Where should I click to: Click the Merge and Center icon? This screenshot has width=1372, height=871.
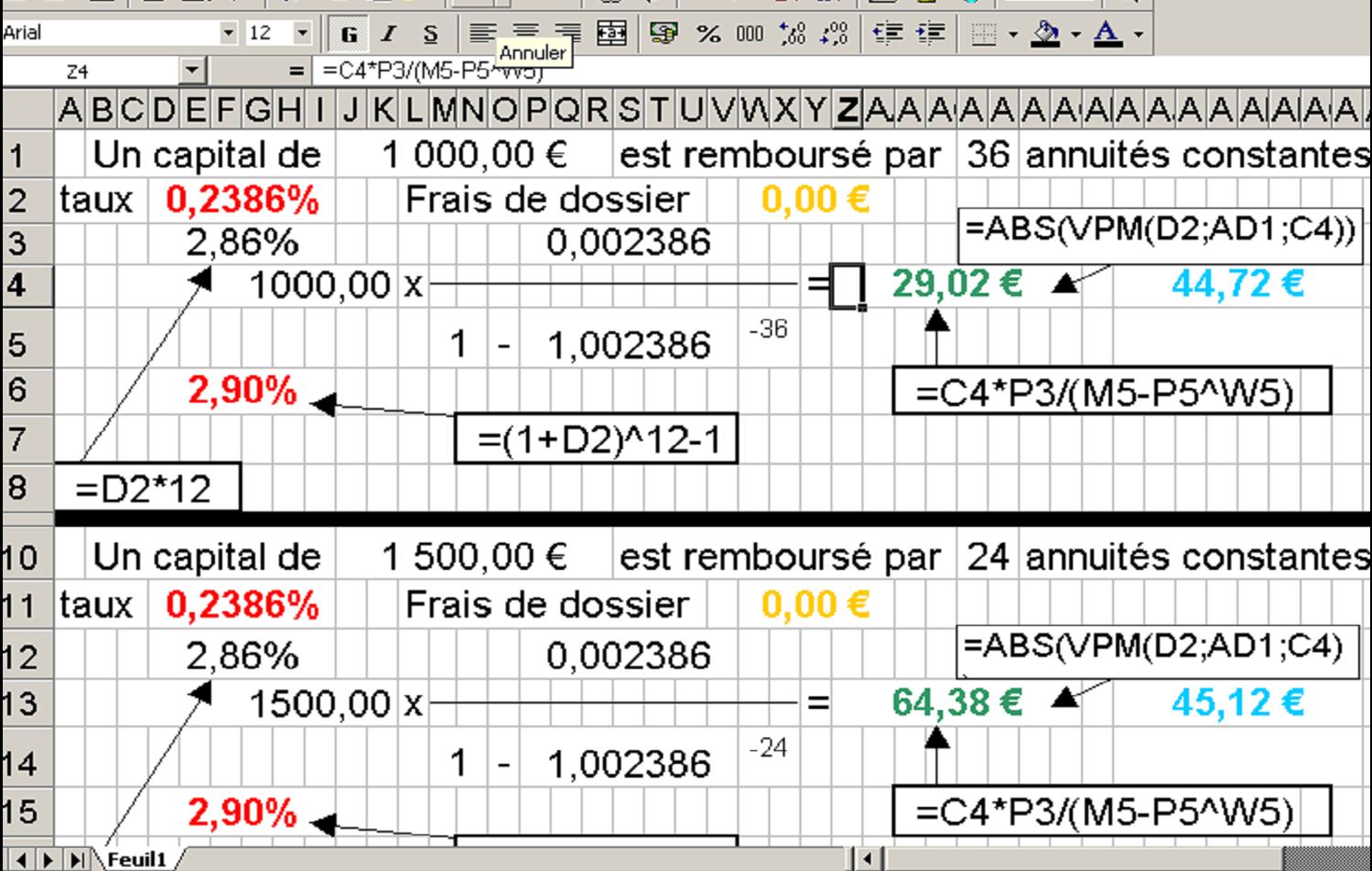(611, 35)
